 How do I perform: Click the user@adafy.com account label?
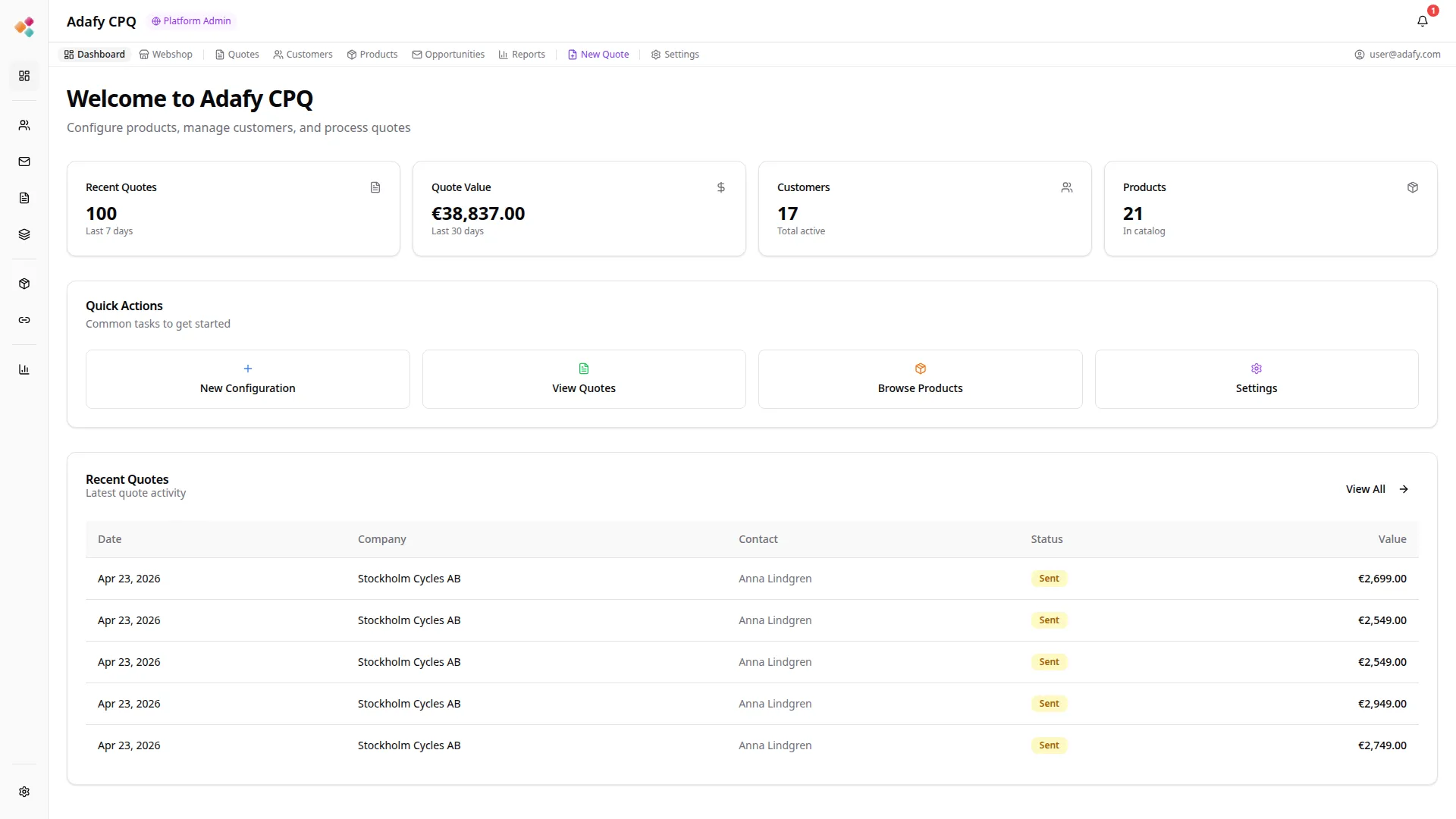(x=1398, y=54)
